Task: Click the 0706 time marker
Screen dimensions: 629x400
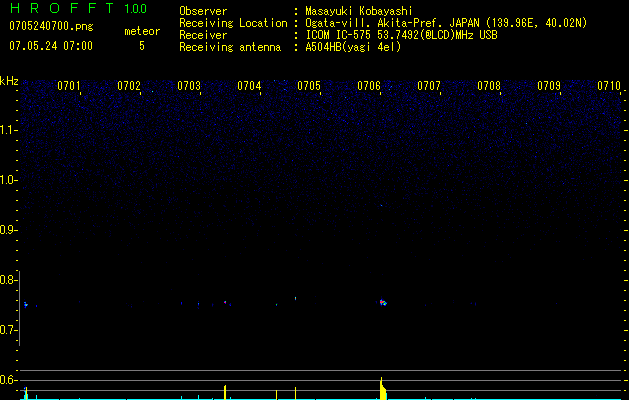Action: pyautogui.click(x=369, y=86)
